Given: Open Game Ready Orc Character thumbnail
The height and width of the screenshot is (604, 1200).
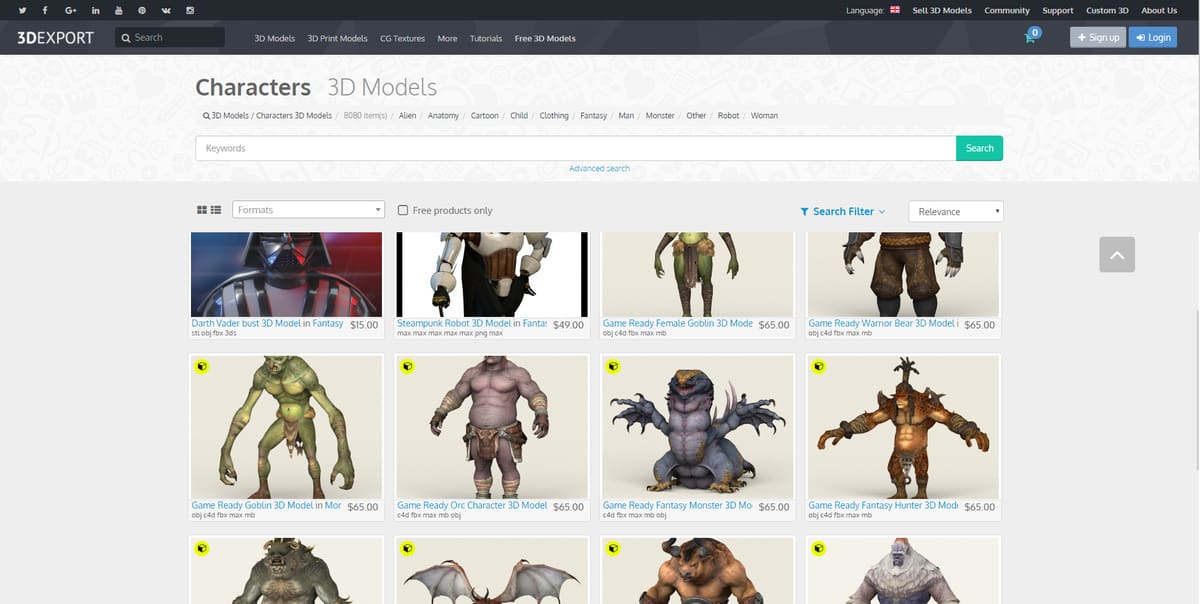Looking at the screenshot, I should 492,426.
